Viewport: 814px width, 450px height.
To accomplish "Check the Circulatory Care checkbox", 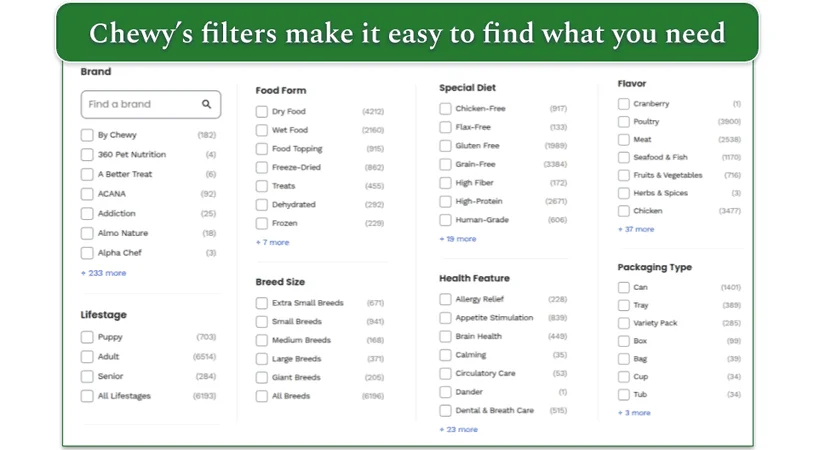I will pyautogui.click(x=445, y=374).
